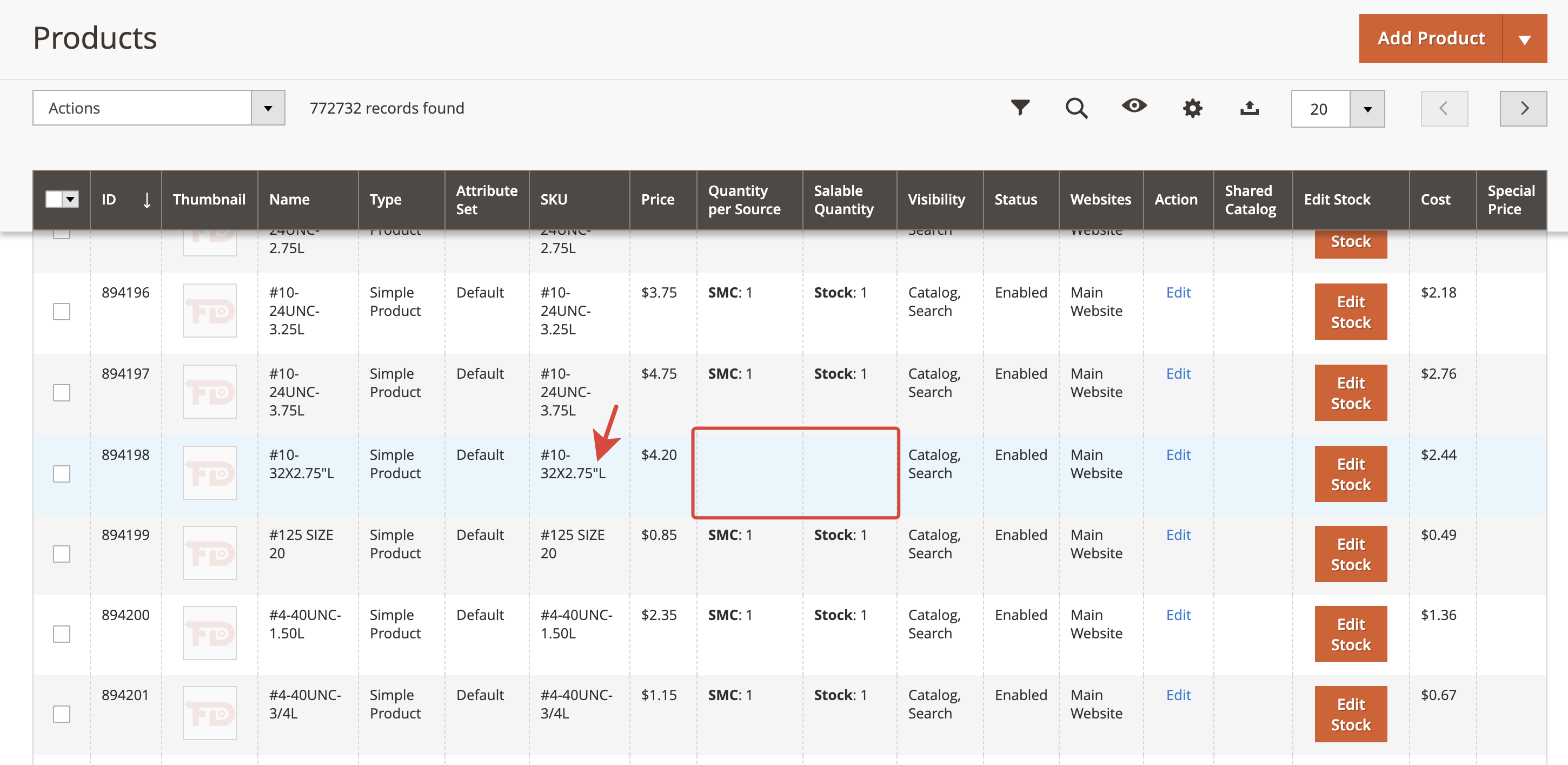This screenshot has width=1568, height=765.
Task: Check the box for product 894196
Action: click(62, 311)
